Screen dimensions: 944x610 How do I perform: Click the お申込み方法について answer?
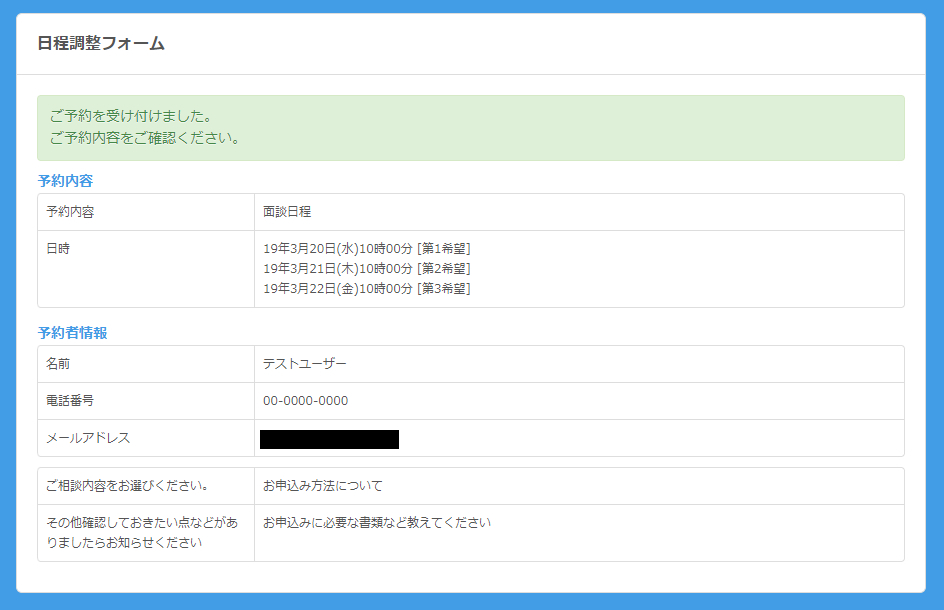323,486
